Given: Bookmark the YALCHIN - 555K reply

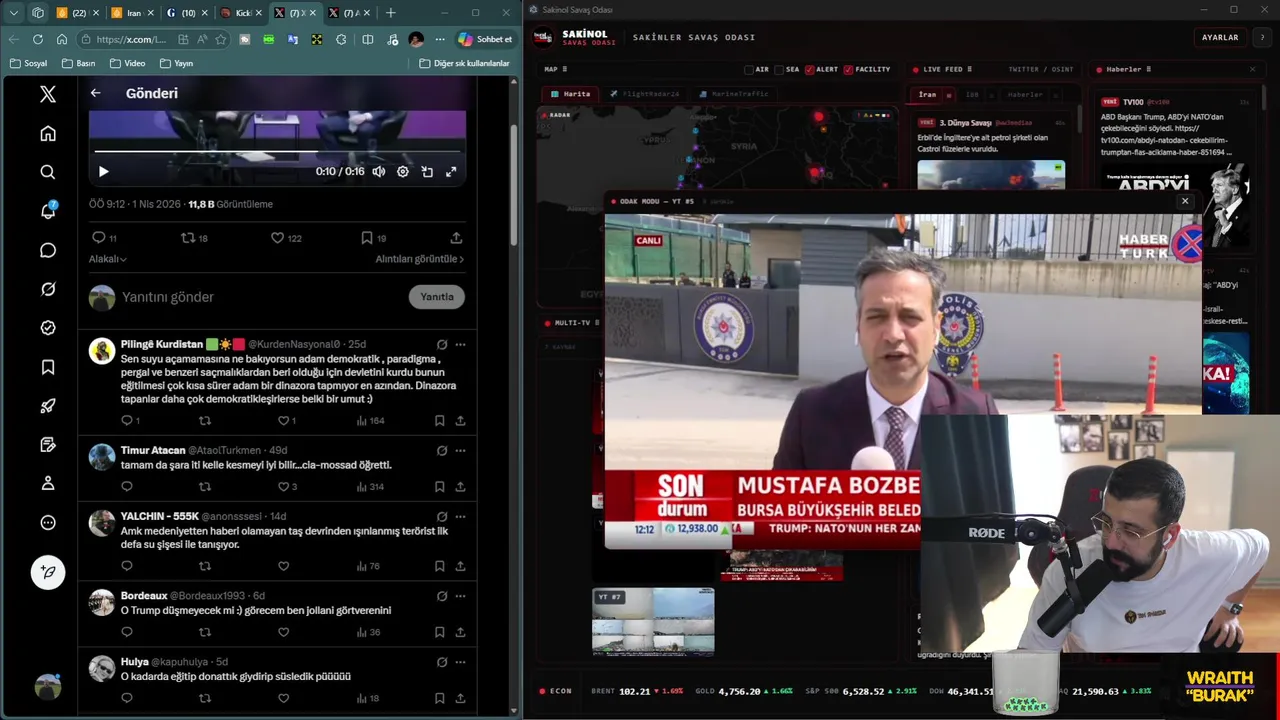Looking at the screenshot, I should coord(439,566).
